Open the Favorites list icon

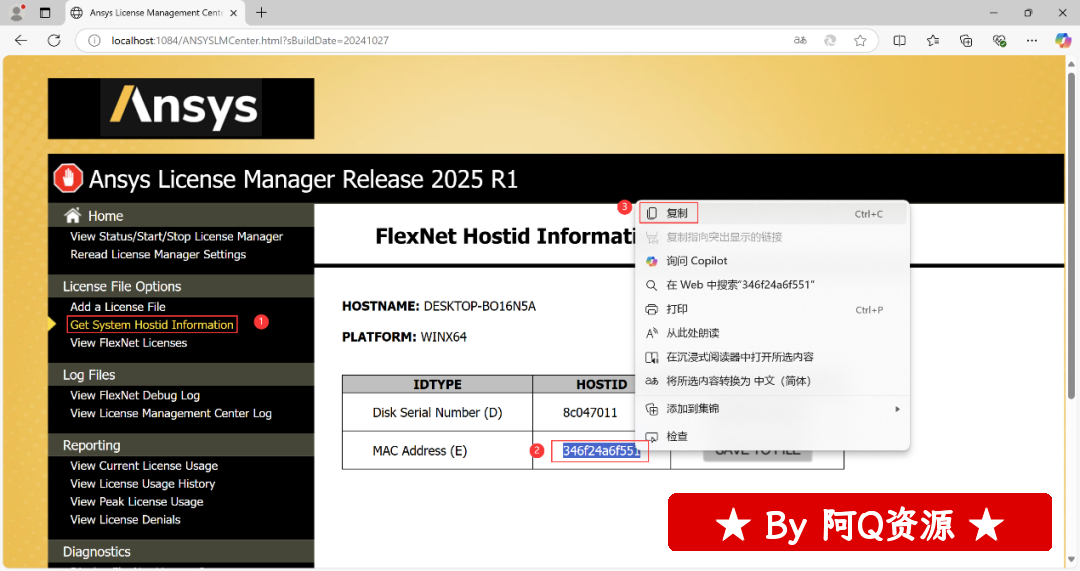click(933, 41)
